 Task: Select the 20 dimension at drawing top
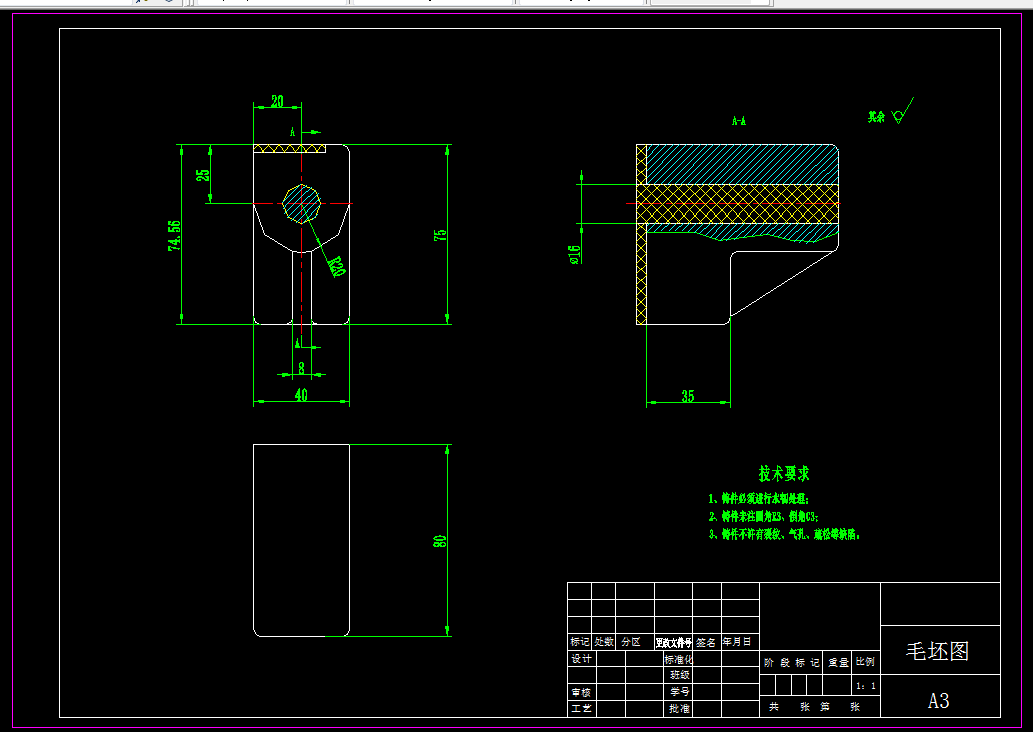(277, 101)
